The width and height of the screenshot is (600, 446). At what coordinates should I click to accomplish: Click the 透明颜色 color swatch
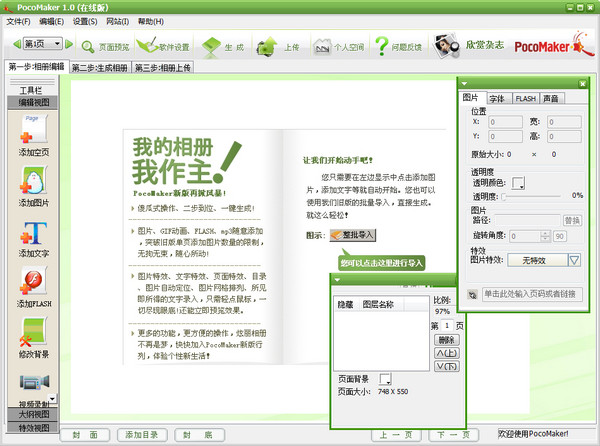[x=518, y=183]
